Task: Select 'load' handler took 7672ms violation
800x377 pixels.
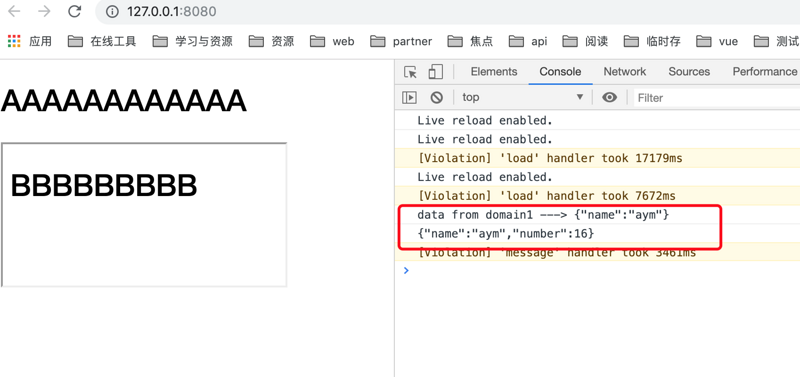Action: tap(597, 196)
